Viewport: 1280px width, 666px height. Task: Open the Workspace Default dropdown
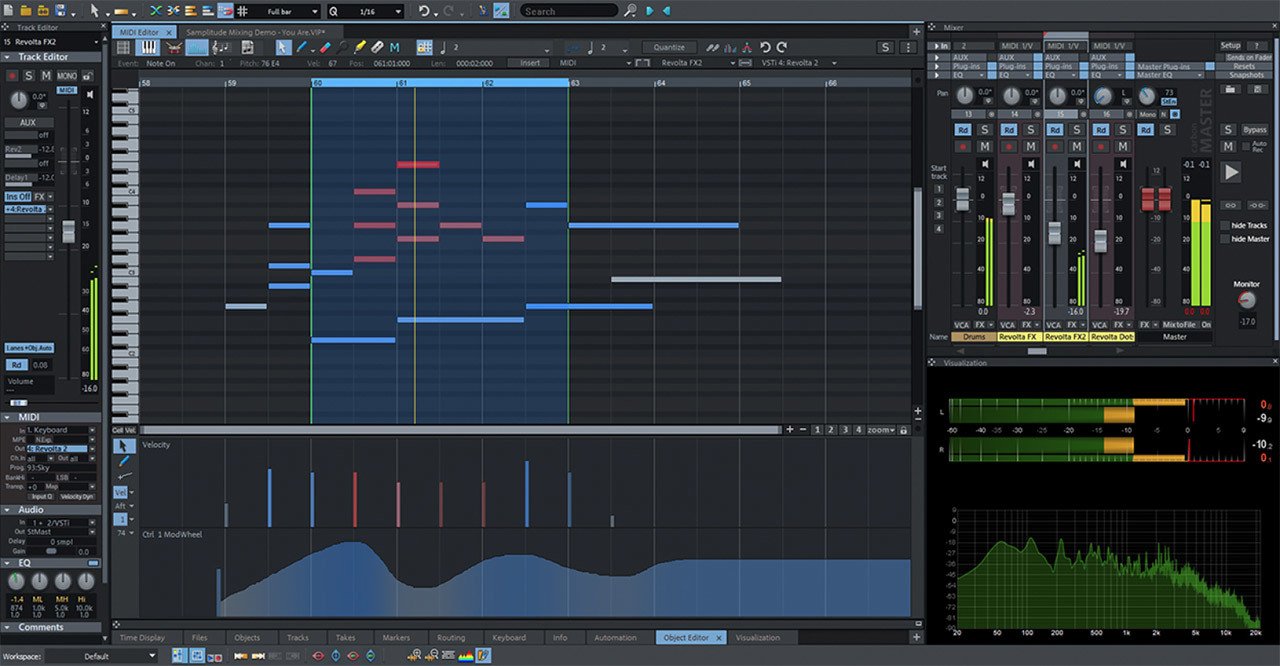coord(101,656)
